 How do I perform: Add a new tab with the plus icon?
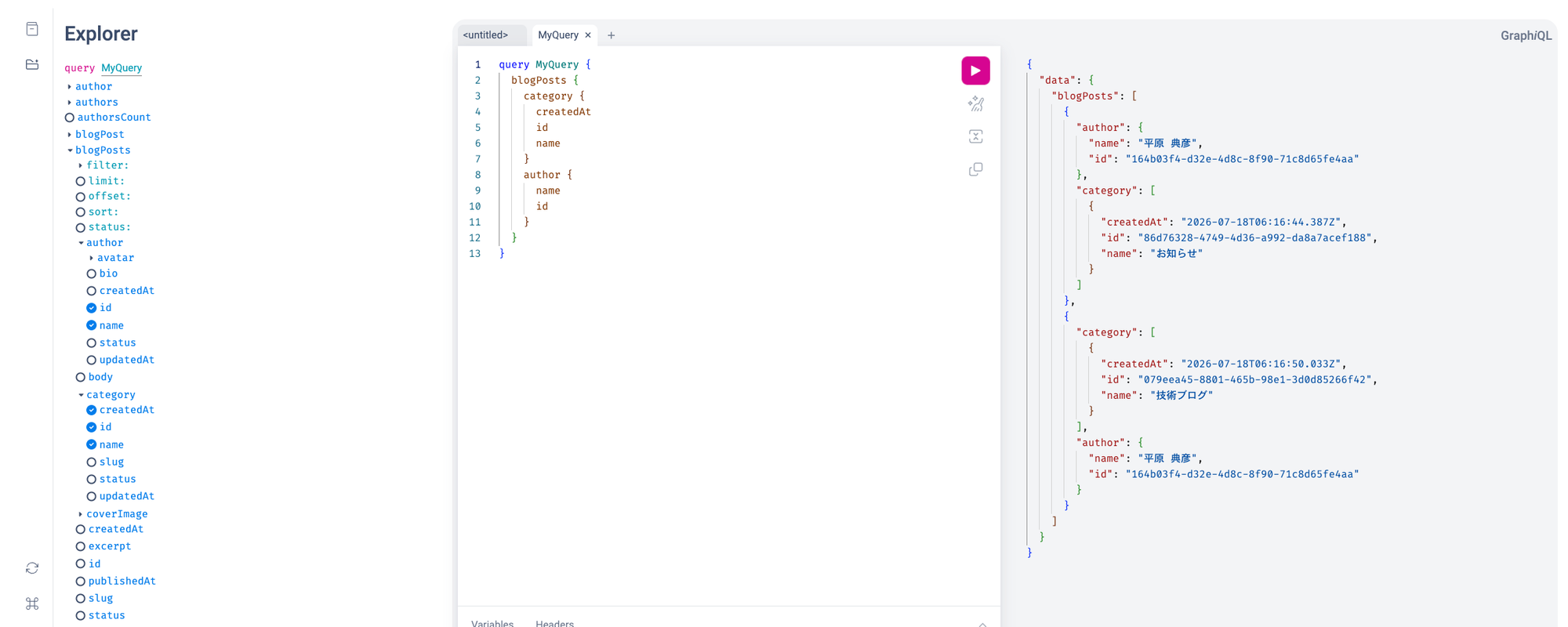612,35
